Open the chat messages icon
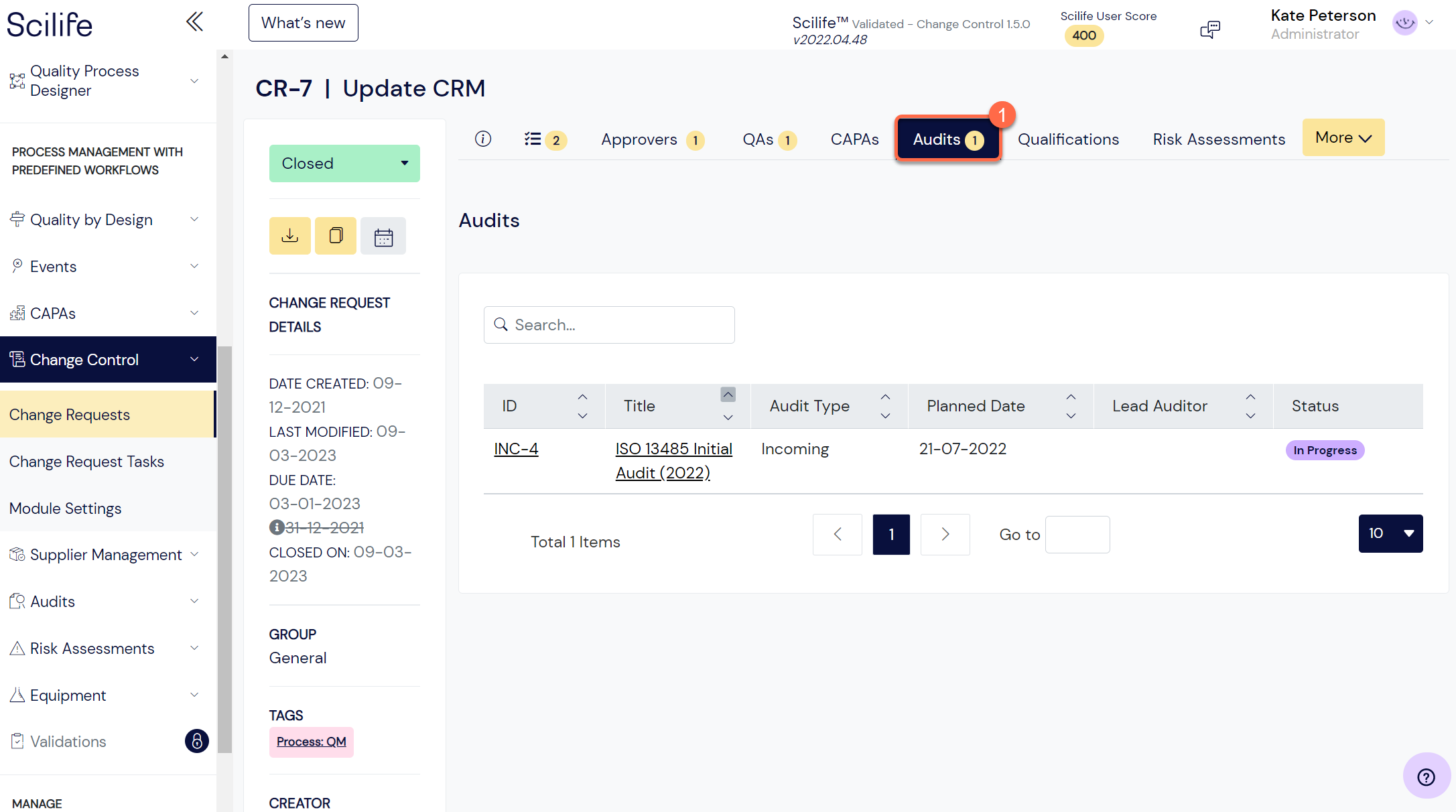 (1210, 29)
